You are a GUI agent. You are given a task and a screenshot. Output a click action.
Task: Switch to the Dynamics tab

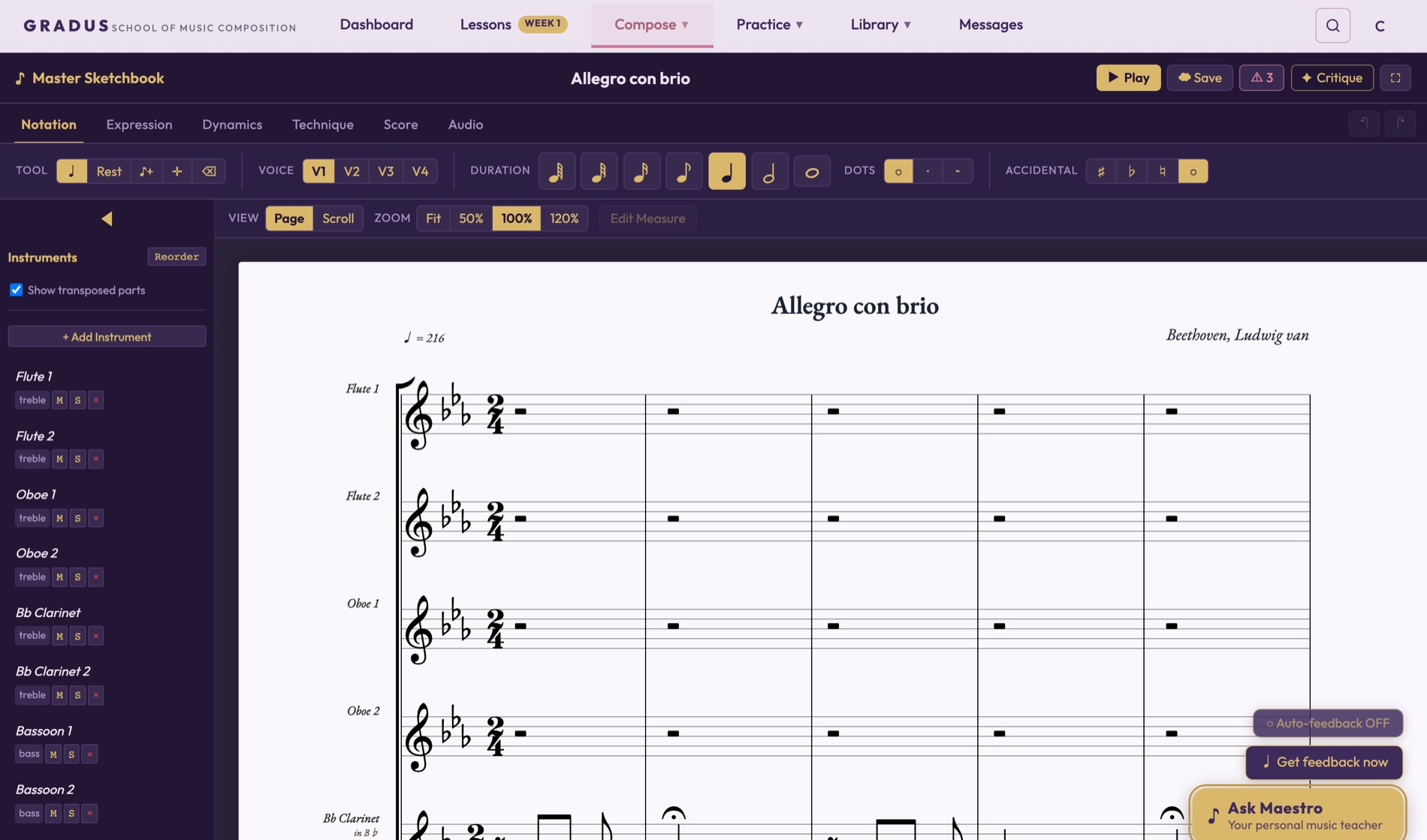232,125
